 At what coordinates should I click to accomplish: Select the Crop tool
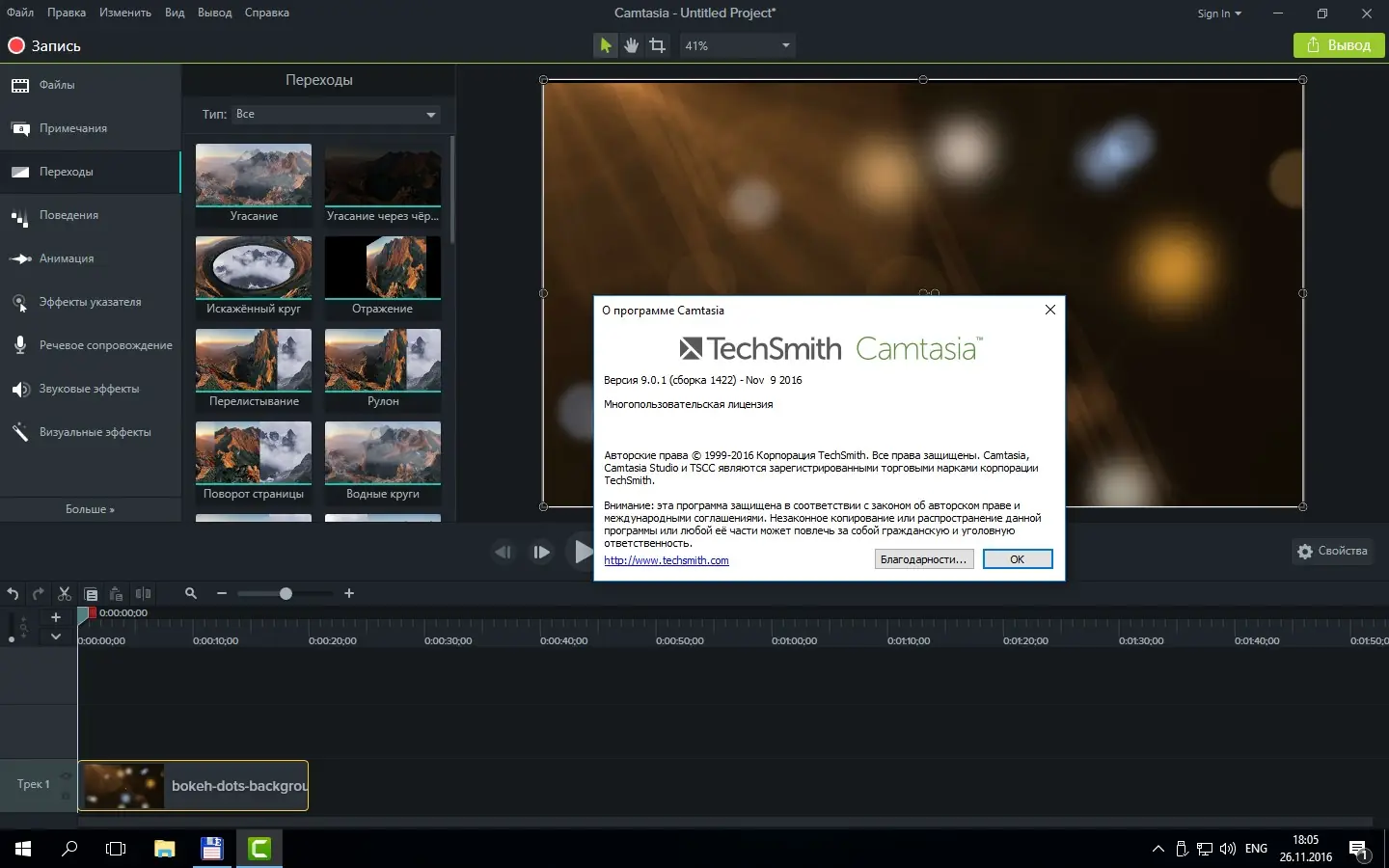[658, 45]
